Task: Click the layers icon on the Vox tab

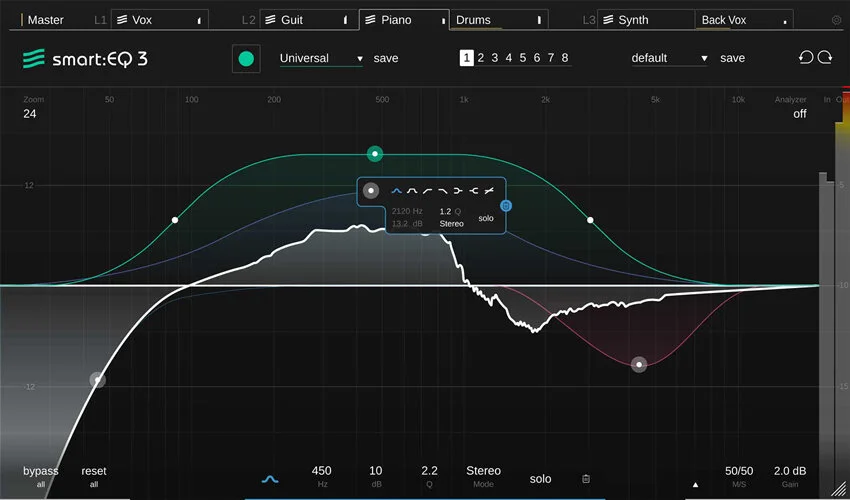Action: point(123,20)
